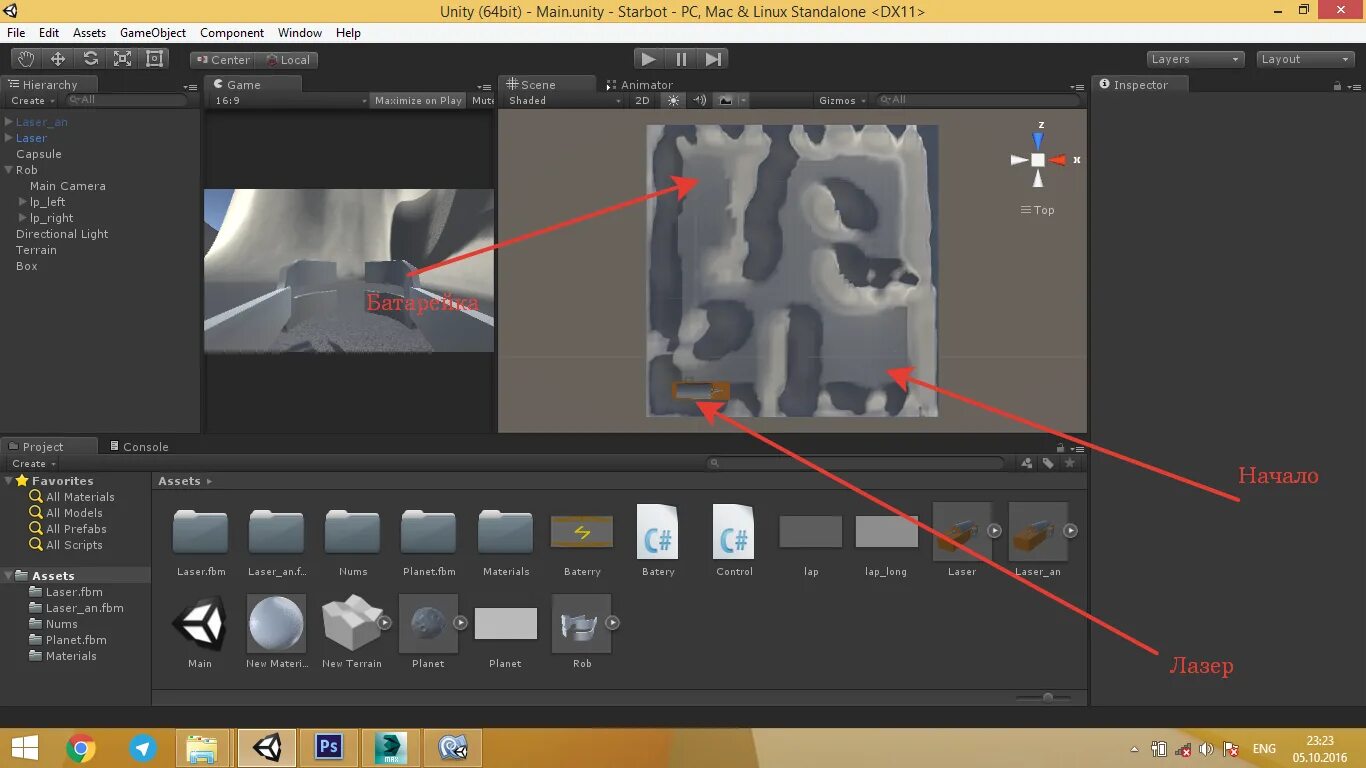Open the File menu
Screen dimensions: 1366x768
point(16,33)
